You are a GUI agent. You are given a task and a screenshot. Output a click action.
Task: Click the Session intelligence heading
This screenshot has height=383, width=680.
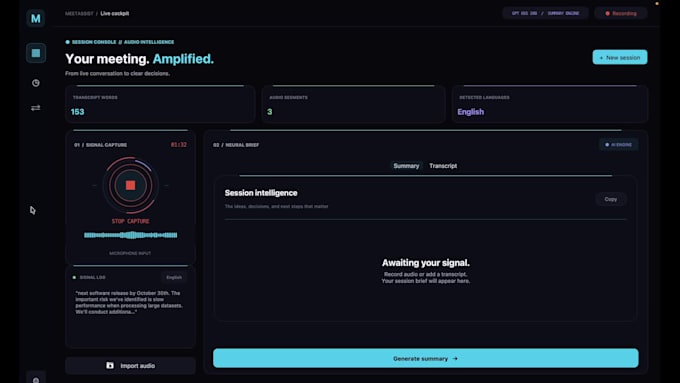coord(261,193)
